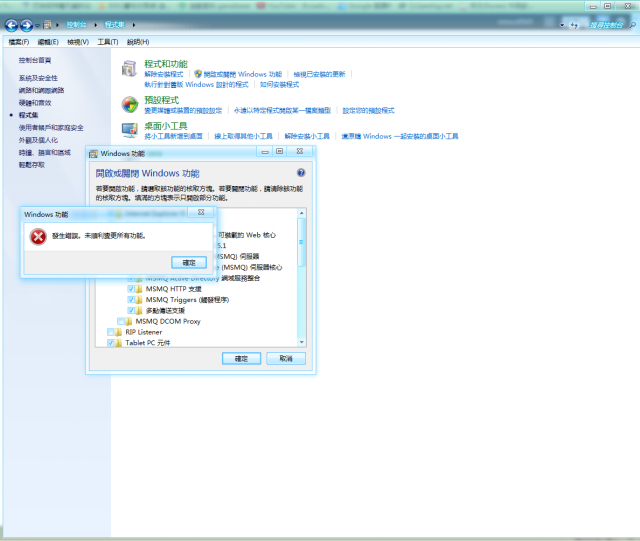Image resolution: width=640 pixels, height=541 pixels.
Task: Click the Windows 功能 title bar icon
Action: point(93,154)
